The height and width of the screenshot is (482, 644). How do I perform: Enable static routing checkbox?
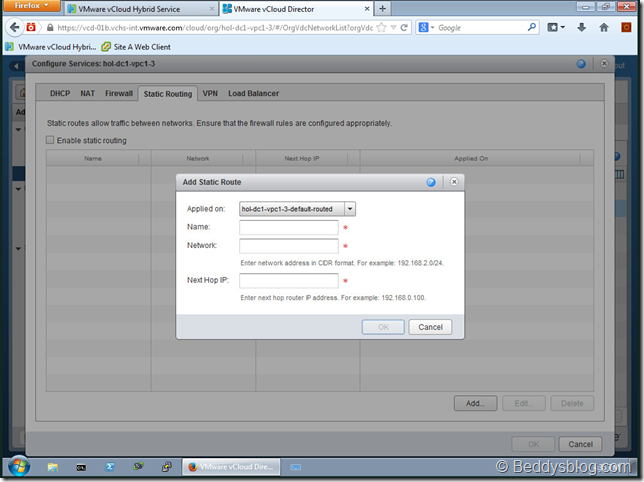(50, 140)
